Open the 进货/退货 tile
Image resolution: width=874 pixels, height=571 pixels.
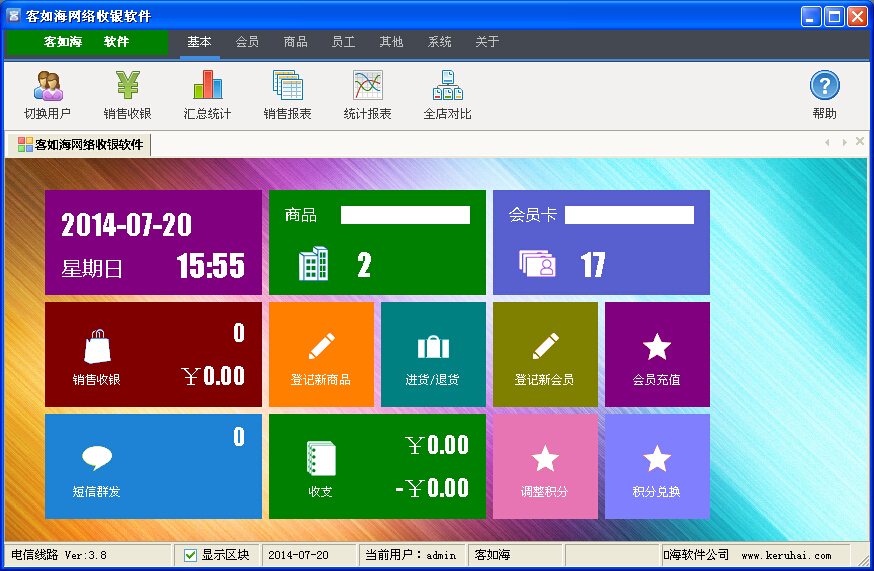coord(433,355)
